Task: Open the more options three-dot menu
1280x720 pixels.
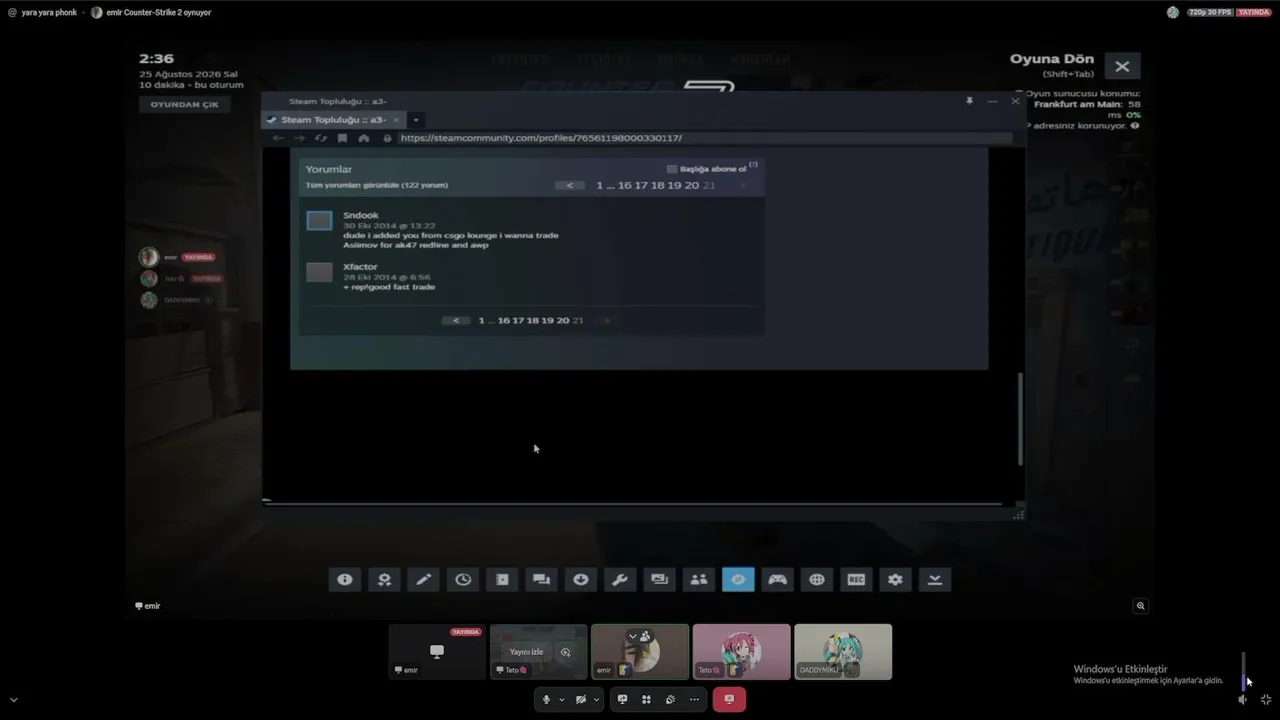Action: pos(694,699)
